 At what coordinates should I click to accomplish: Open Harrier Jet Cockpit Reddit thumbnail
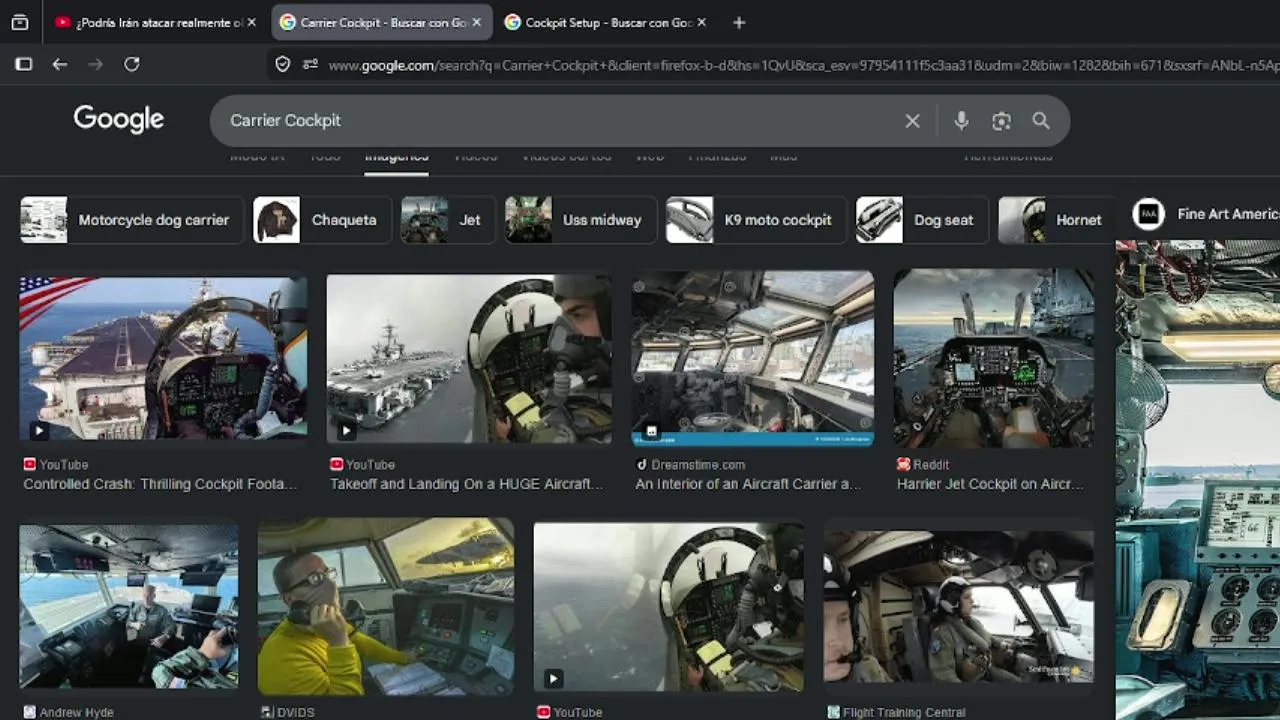click(993, 359)
